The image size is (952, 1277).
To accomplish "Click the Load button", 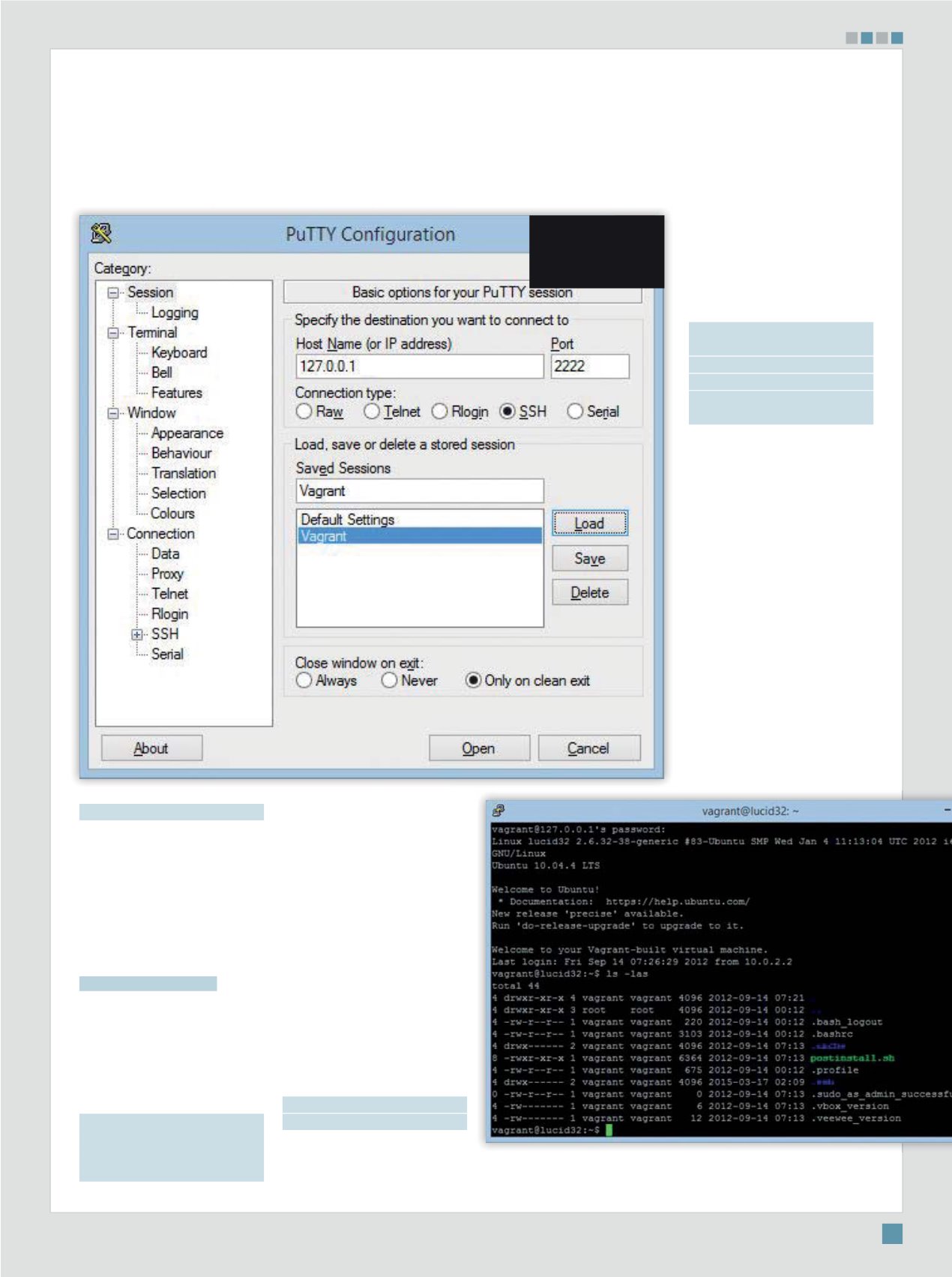I will click(x=590, y=523).
